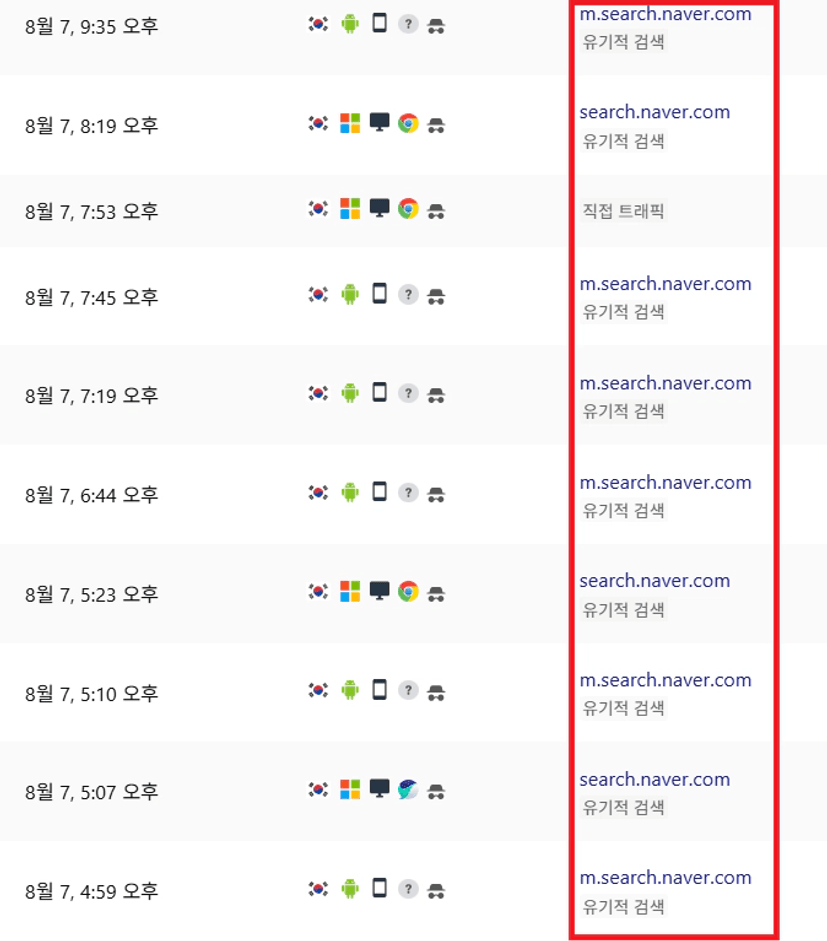Click the unknown browser icon in the 9:35 오후 row
This screenshot has width=827, height=941.
pos(408,24)
